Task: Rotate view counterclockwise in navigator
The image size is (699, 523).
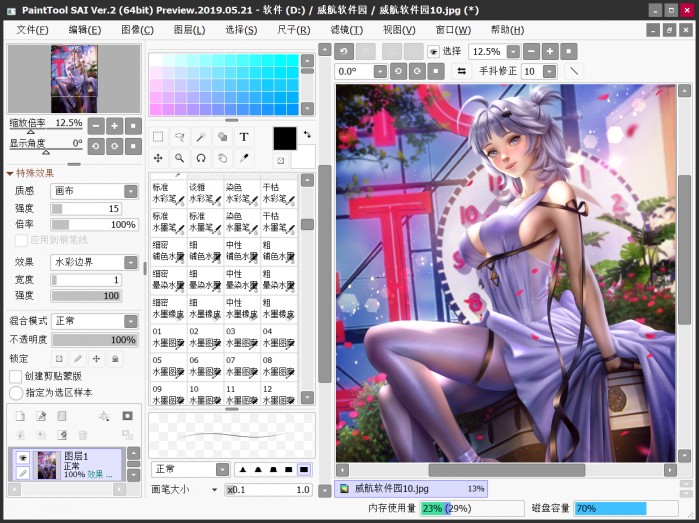Action: (x=96, y=146)
